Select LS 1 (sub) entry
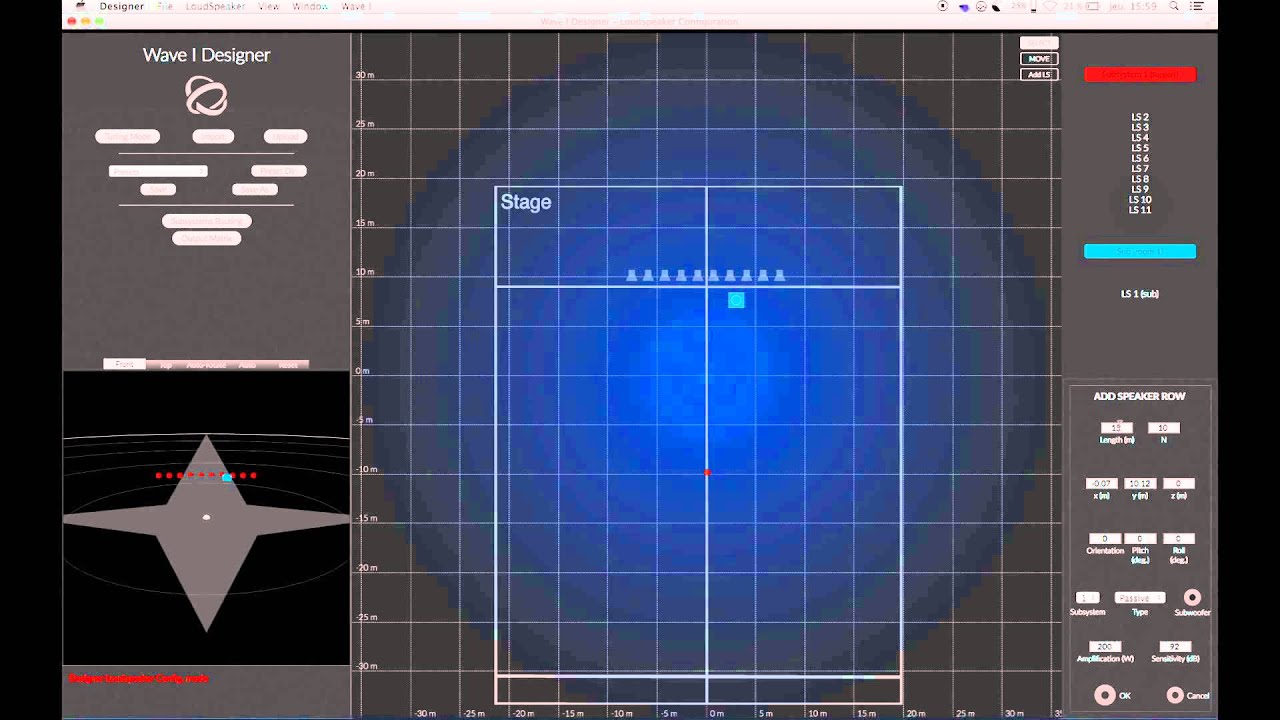Screen dimensions: 1280x720 click(1140, 294)
